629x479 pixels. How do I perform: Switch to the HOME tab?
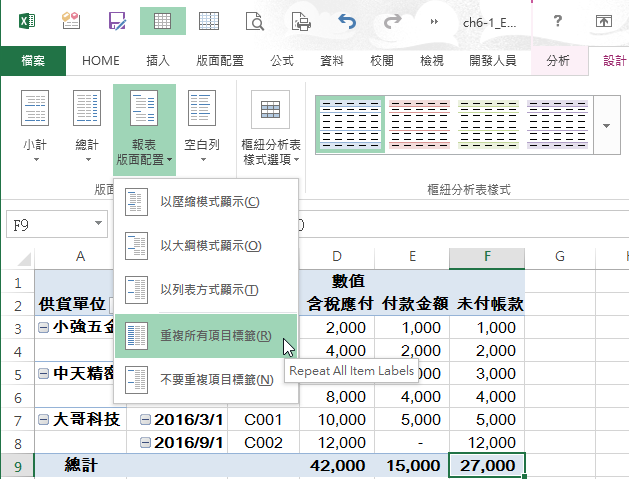(101, 61)
